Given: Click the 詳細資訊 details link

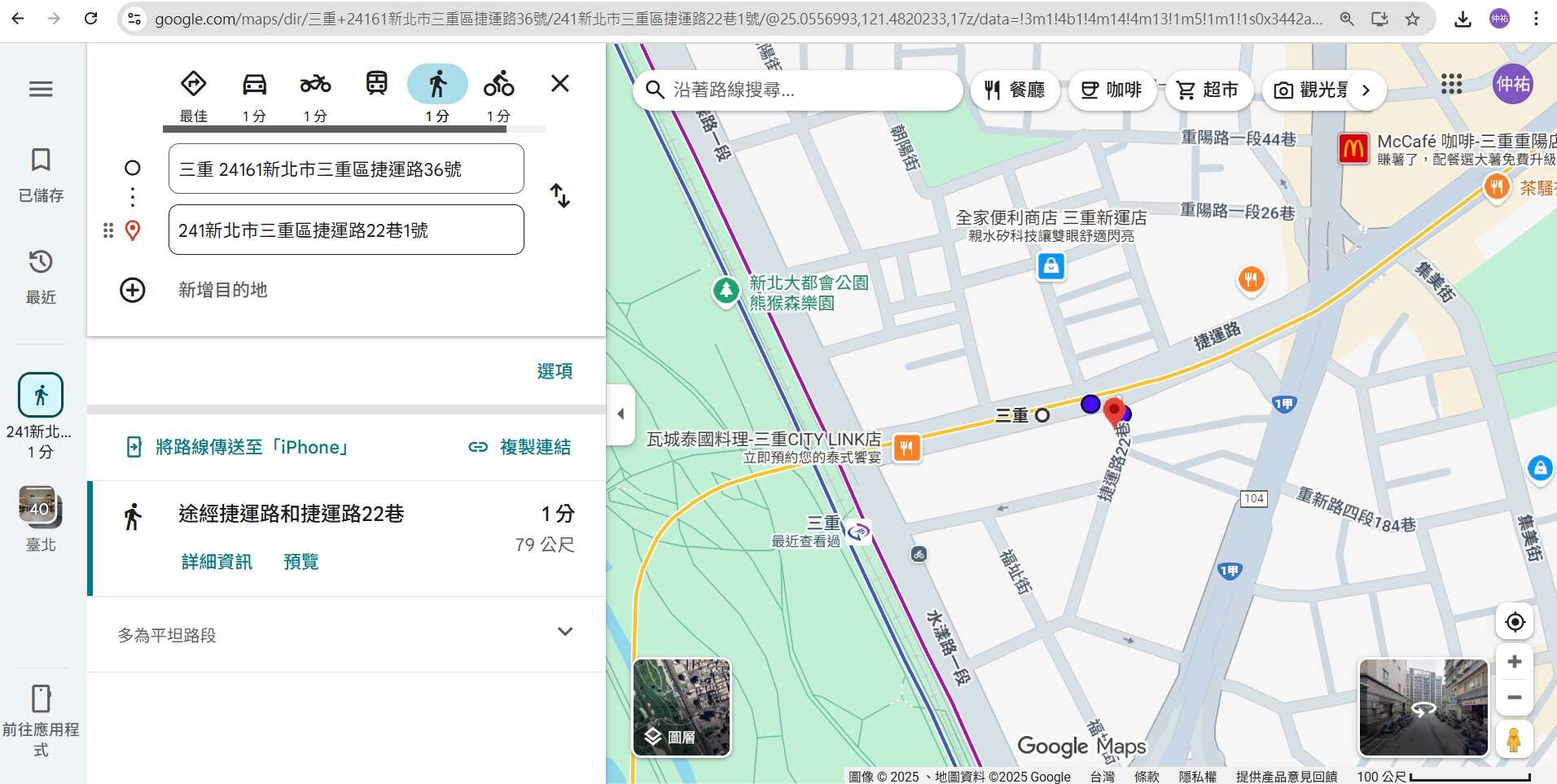Looking at the screenshot, I should (x=217, y=562).
